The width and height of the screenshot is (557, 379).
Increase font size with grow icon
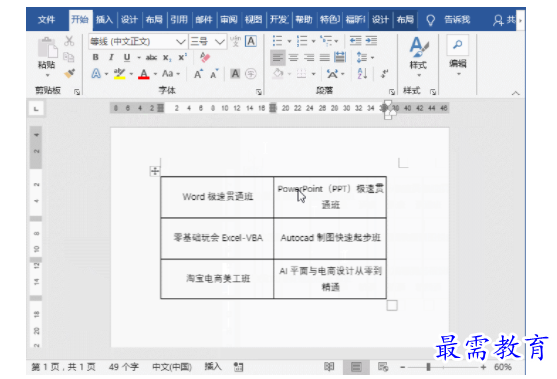[198, 74]
